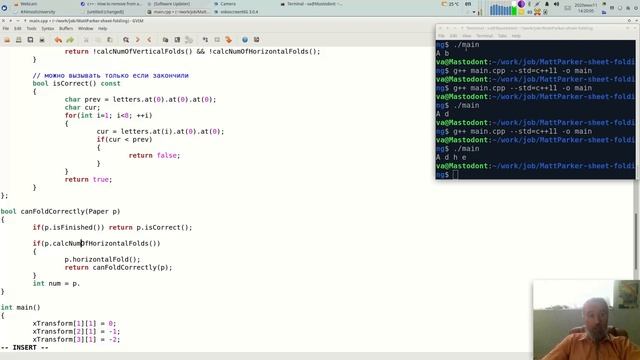The image size is (640, 360).
Task: Click the green Redo arrow toolbar icon
Action: point(70,40)
